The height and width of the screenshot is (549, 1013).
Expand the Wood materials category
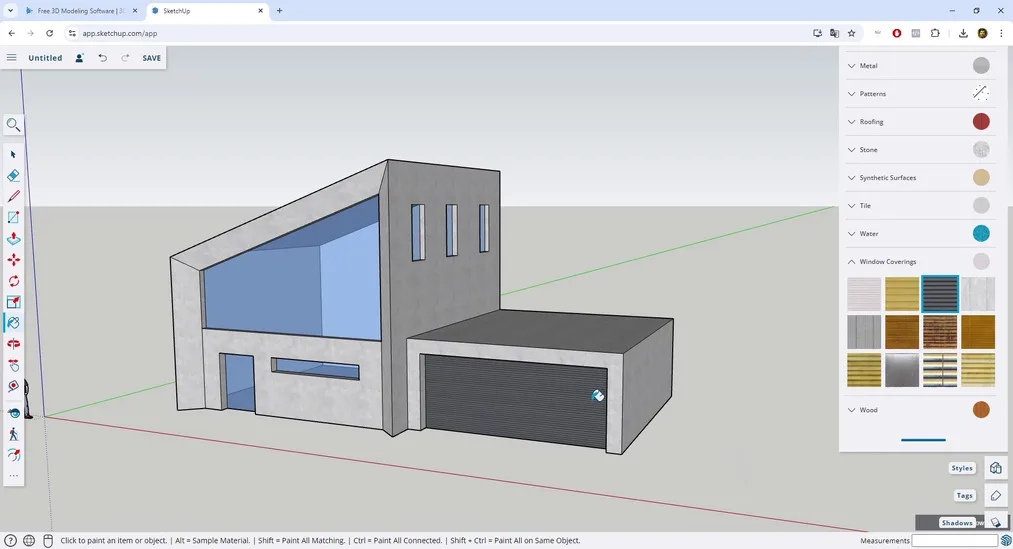coord(868,410)
